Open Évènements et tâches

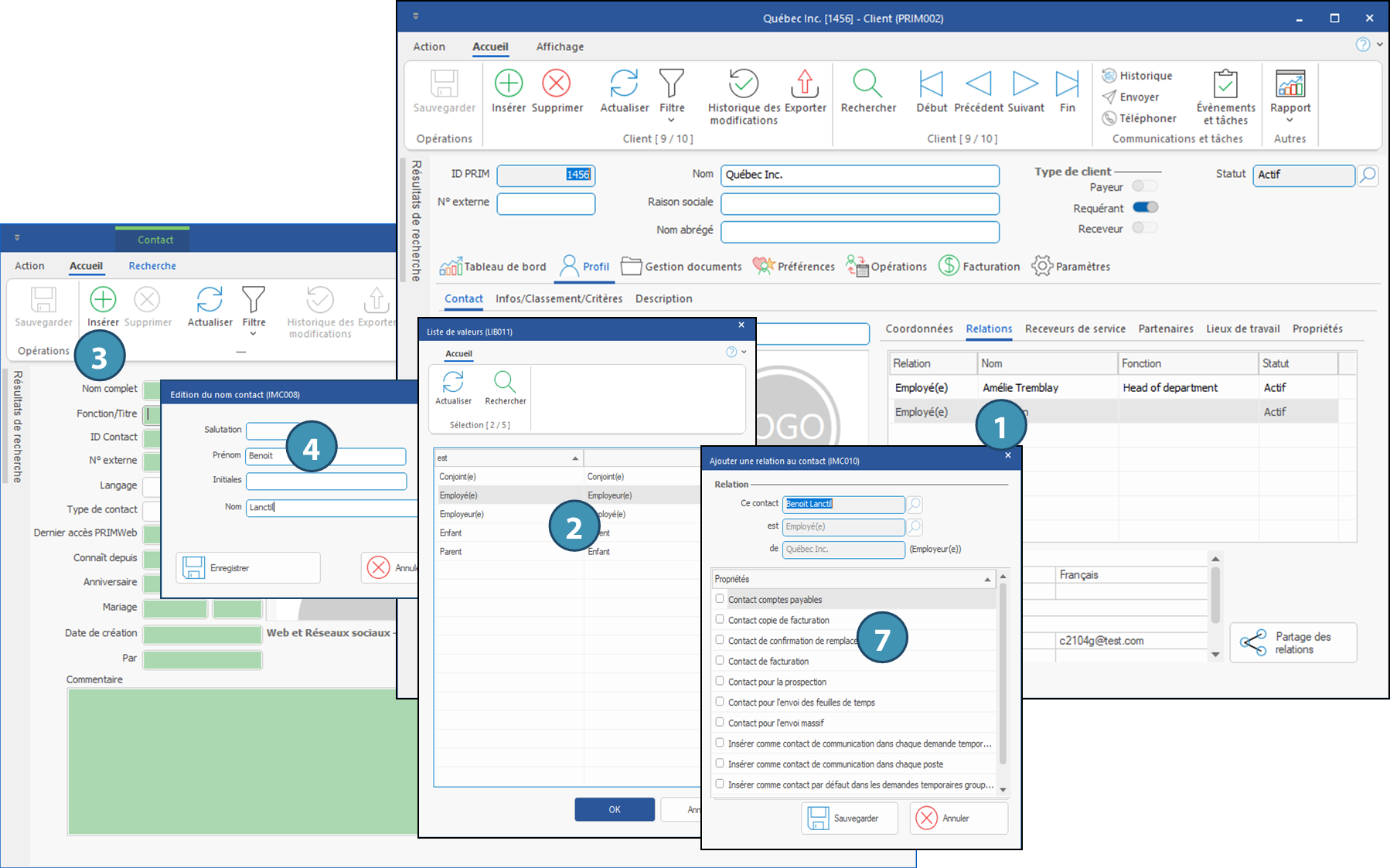pos(1225,83)
